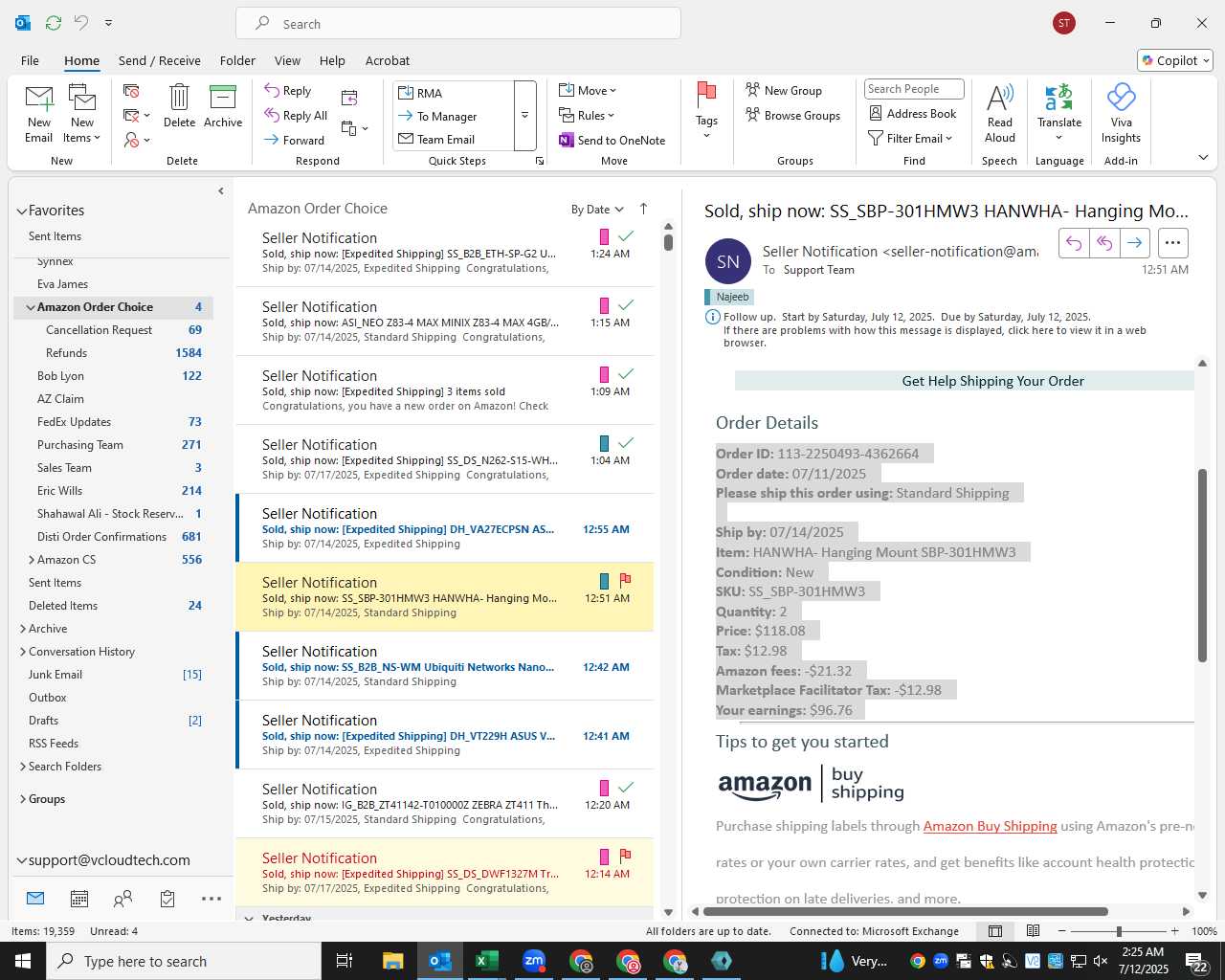Open Zoom from the taskbar
Image resolution: width=1225 pixels, height=980 pixels.
coord(534,961)
